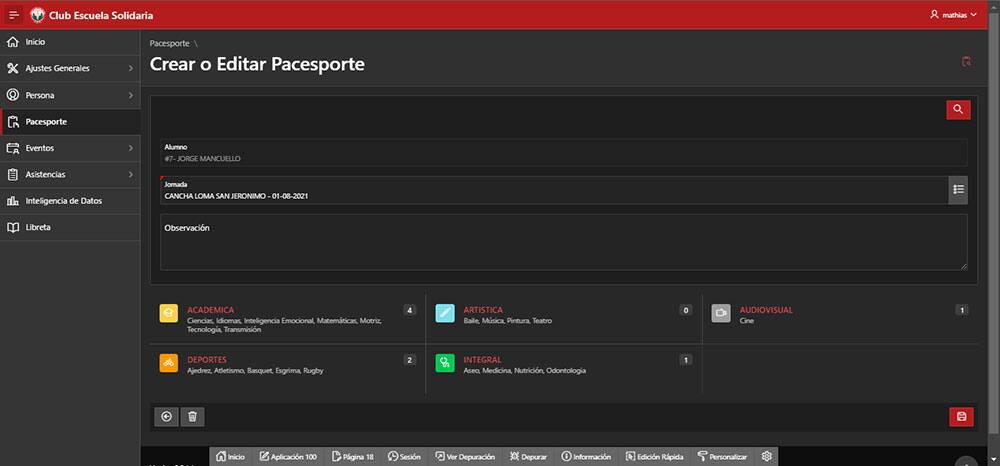Click the Edición Rápida developer toolbar button

655,456
